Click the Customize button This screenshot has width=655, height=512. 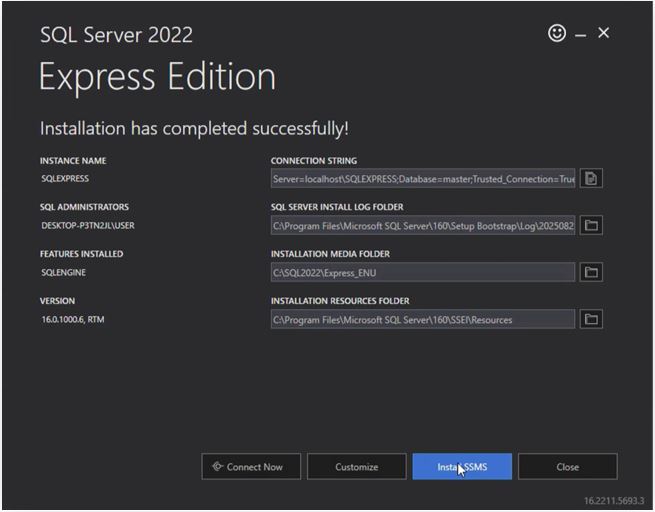(x=356, y=467)
